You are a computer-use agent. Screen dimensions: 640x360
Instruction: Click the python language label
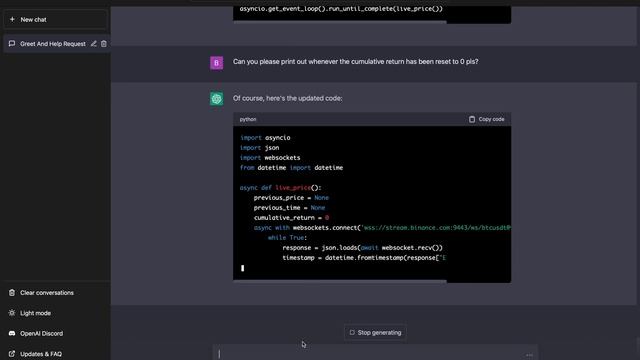point(248,119)
